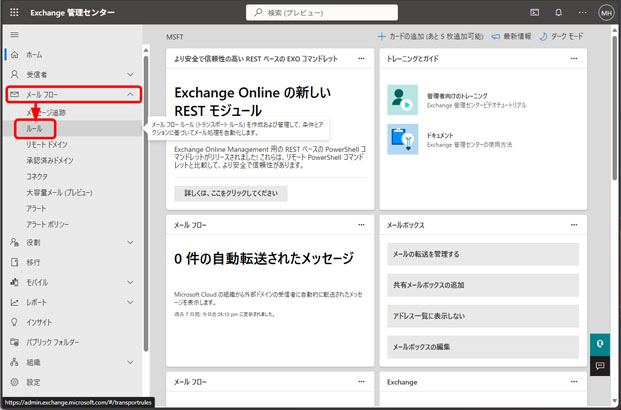621x410 pixels.
Task: Open ルール under mail flow
Action: (34, 129)
